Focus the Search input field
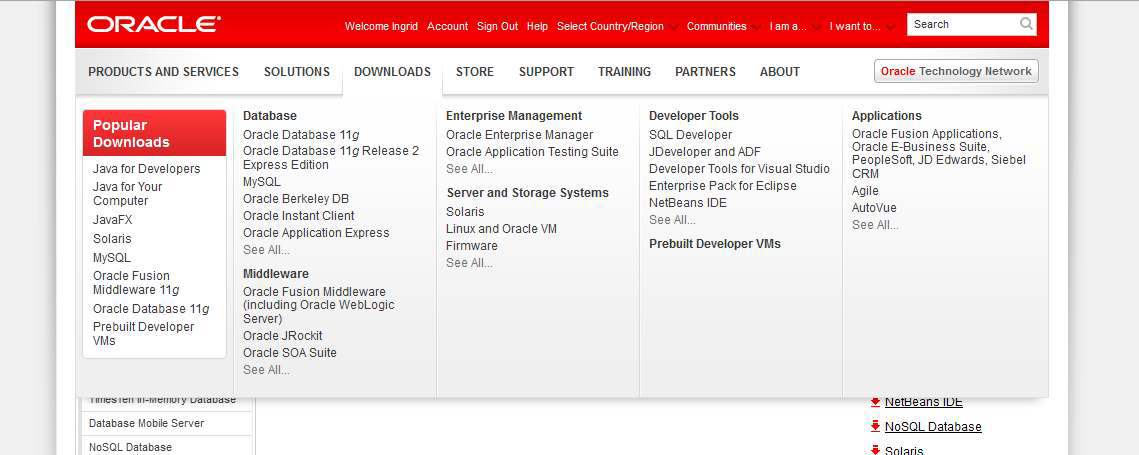 point(962,24)
